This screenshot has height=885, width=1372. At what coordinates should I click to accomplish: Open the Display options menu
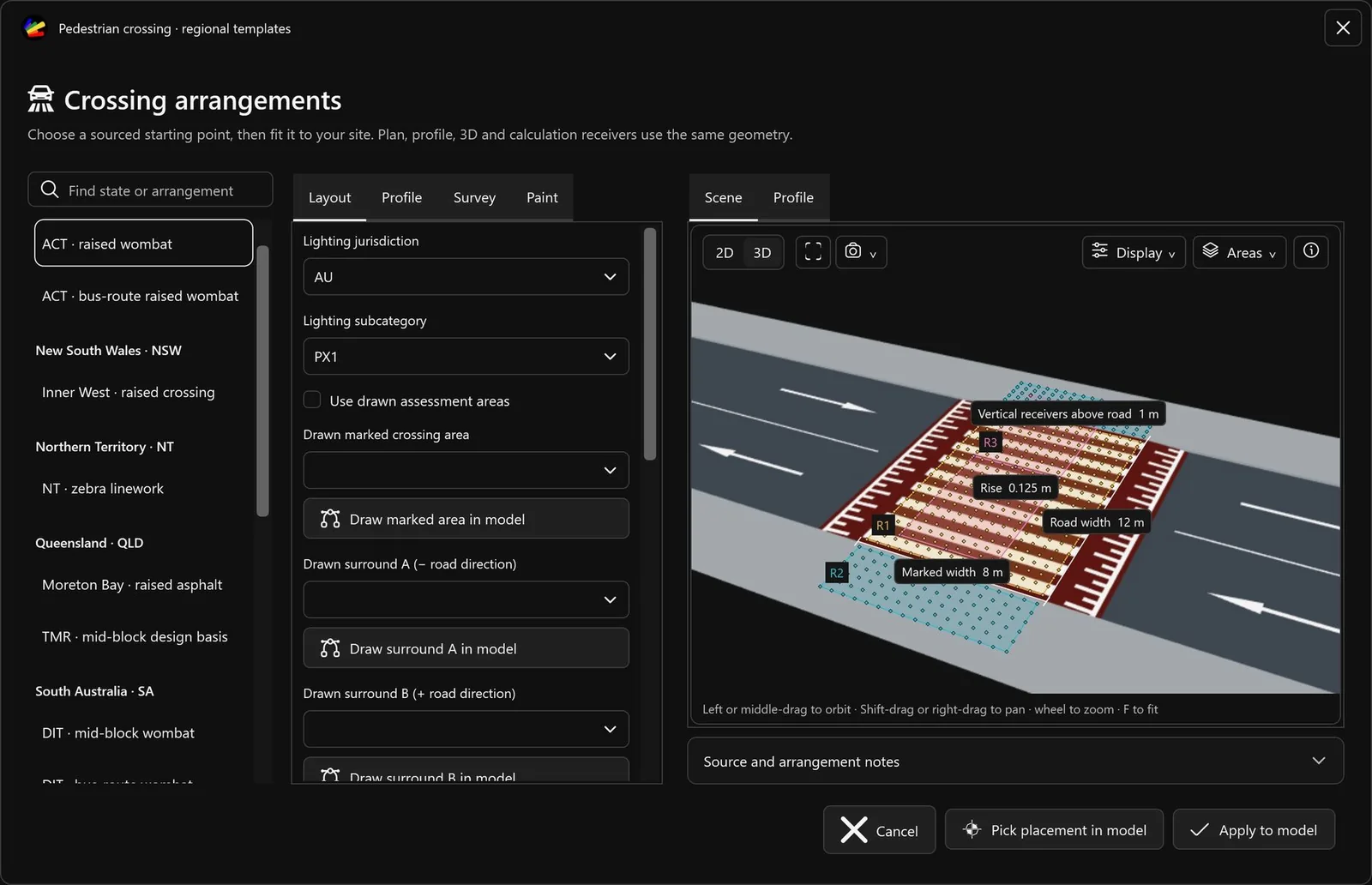click(1134, 252)
